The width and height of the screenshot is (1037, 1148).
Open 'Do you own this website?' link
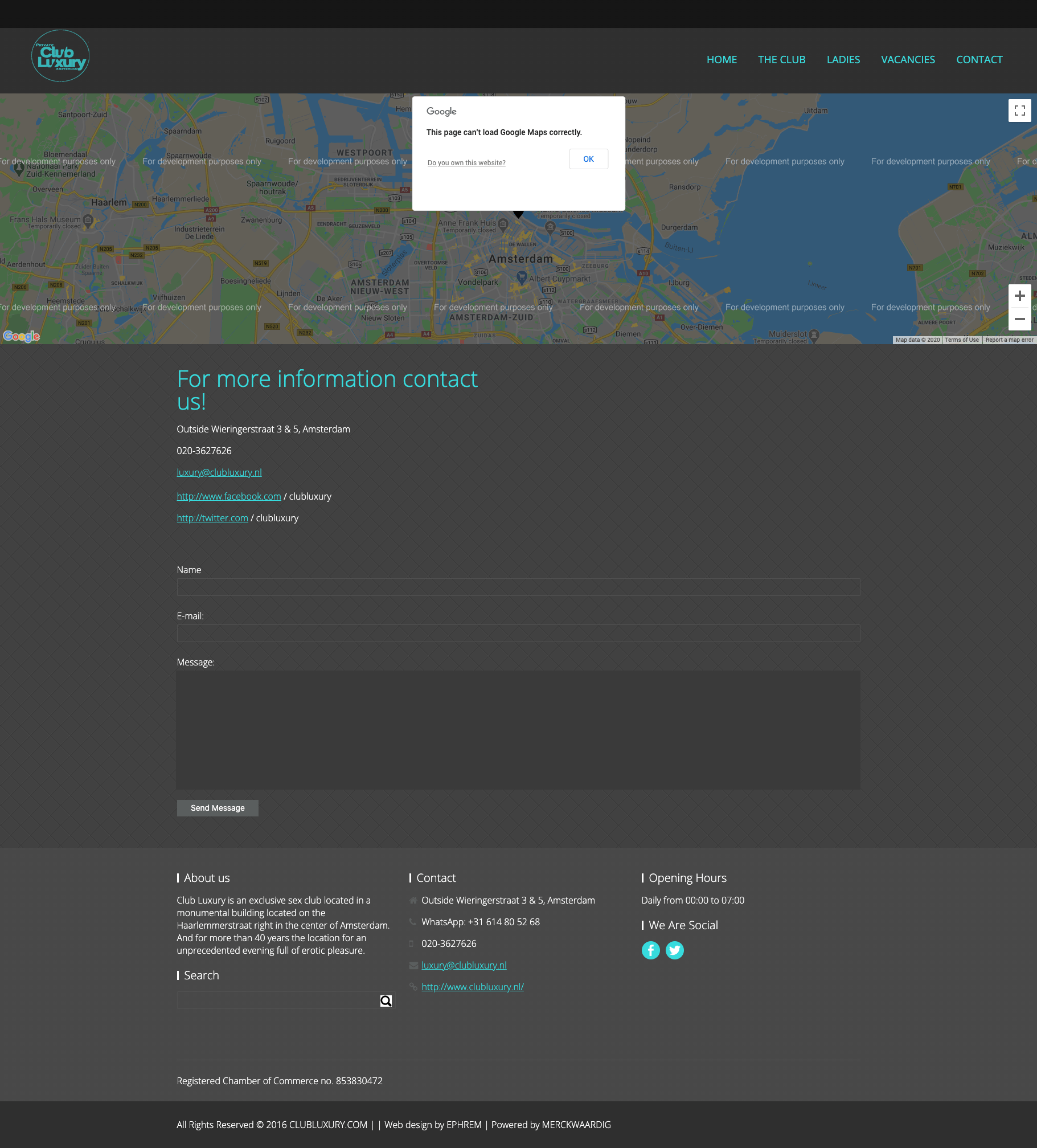[466, 163]
